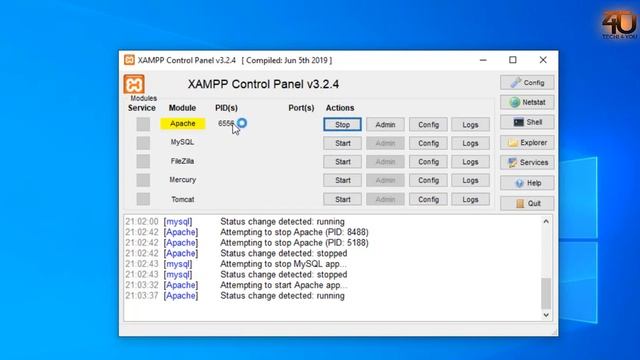Click the 21:03:37 Apache running log entry
Screen dimensions: 640x360
tap(235, 296)
